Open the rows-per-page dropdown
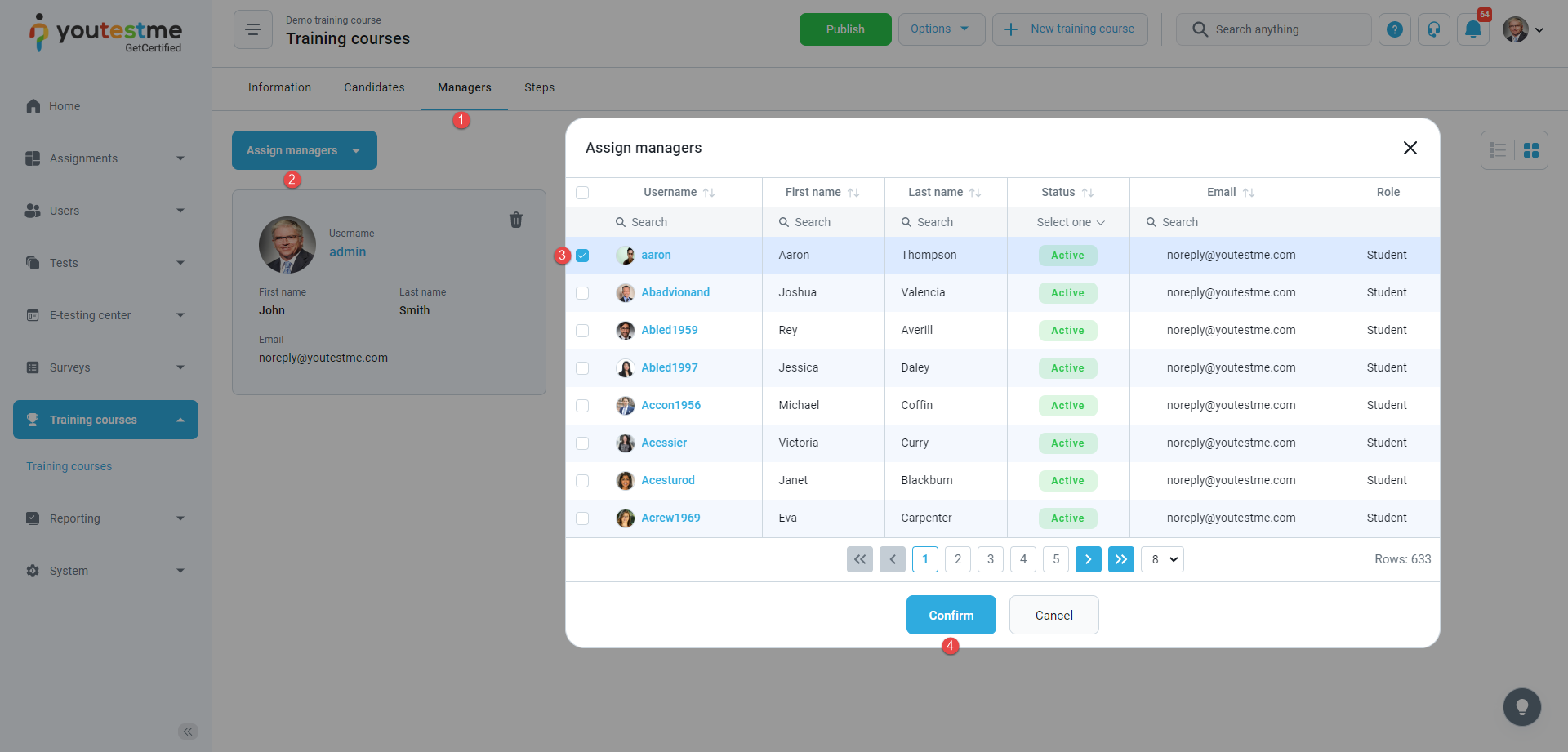This screenshot has height=752, width=1568. (1163, 559)
